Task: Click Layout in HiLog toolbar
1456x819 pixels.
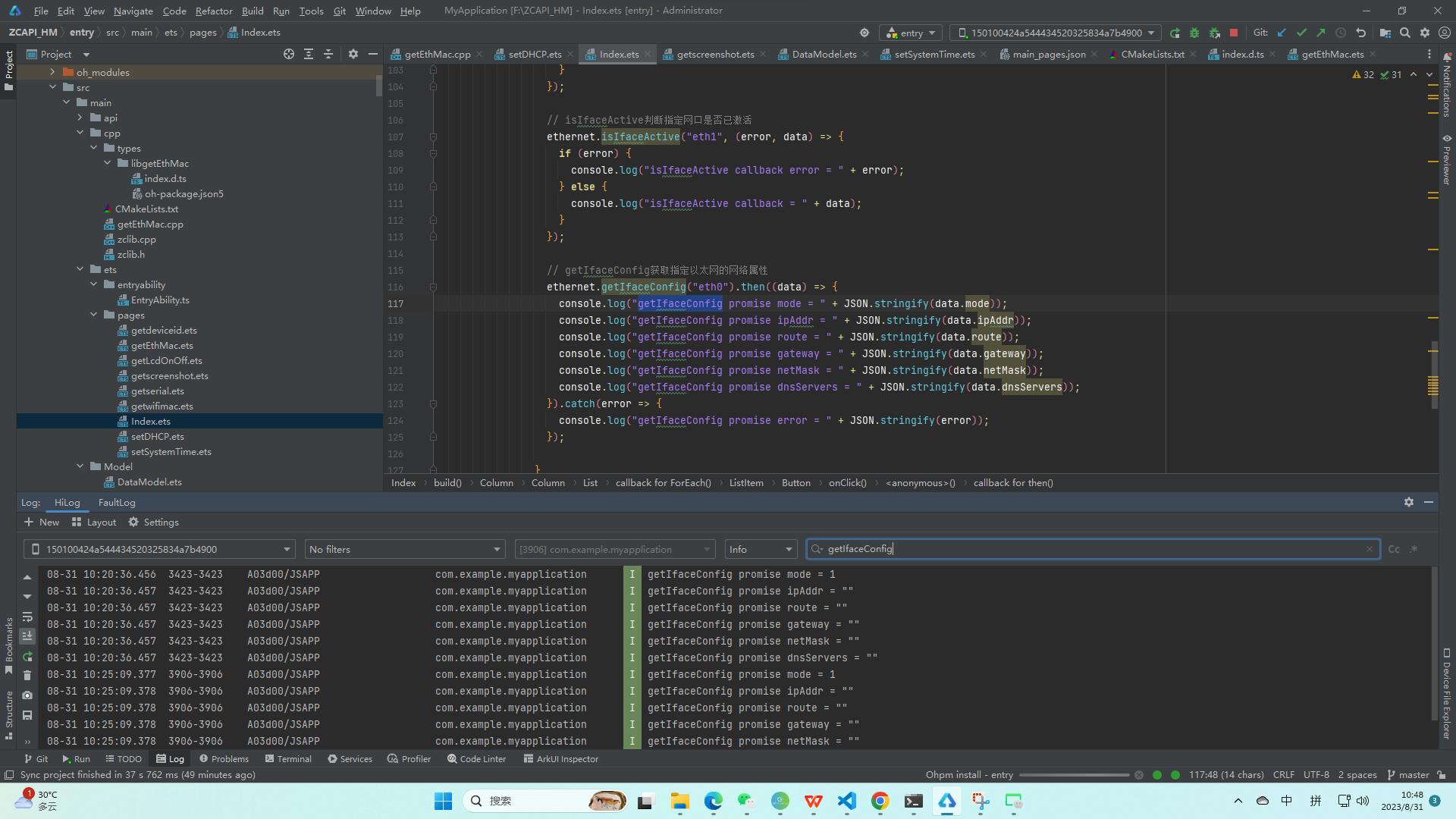Action: tap(94, 522)
